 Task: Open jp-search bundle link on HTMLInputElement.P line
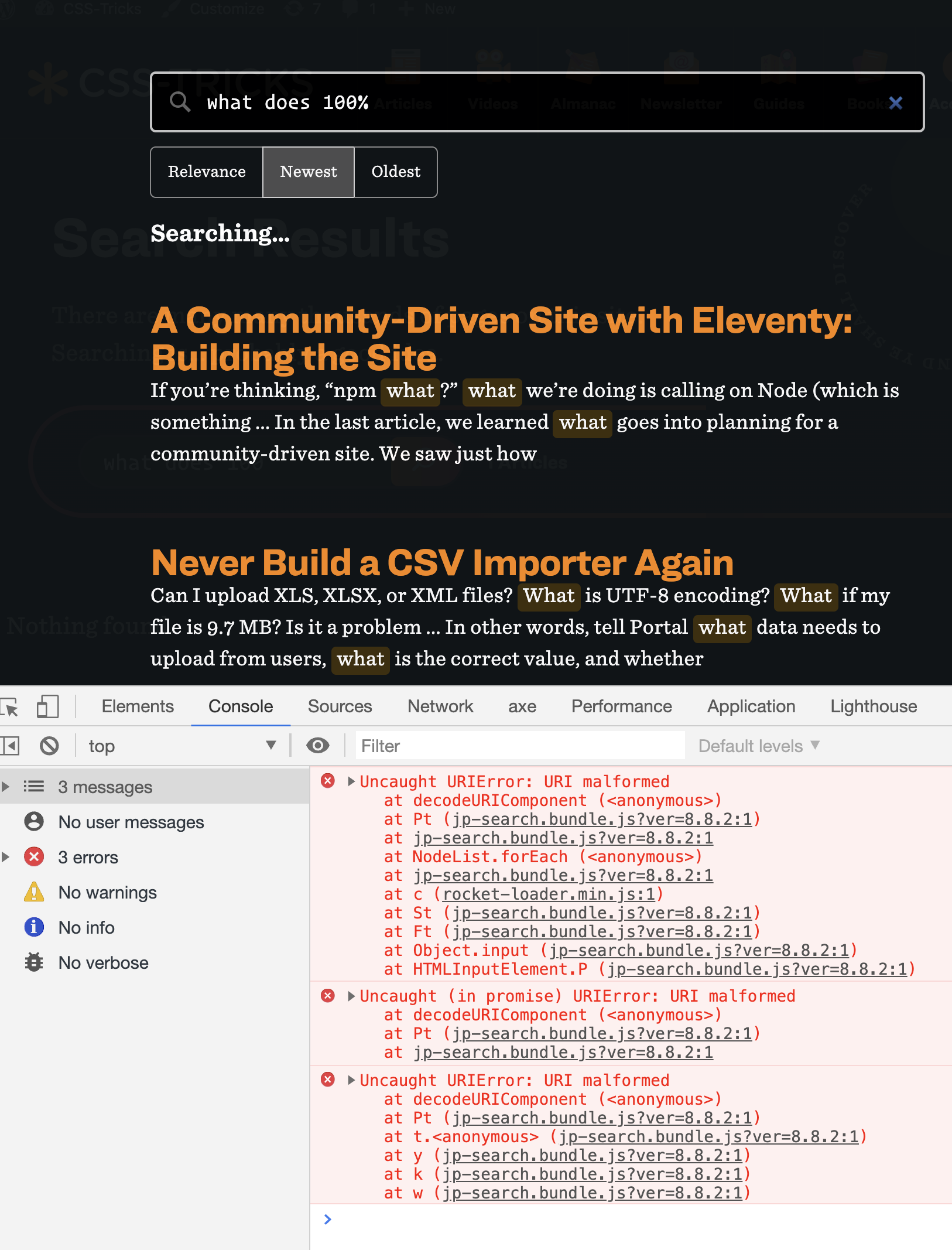pyautogui.click(x=758, y=969)
